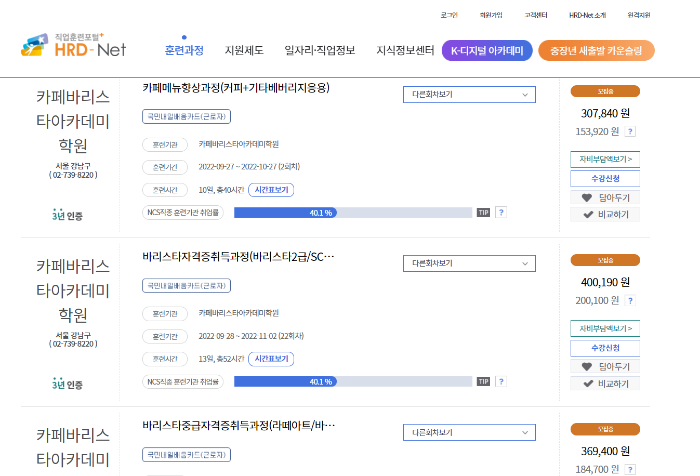
Task: Toggle 비교하기 check for 400,190 원 course
Action: point(605,384)
